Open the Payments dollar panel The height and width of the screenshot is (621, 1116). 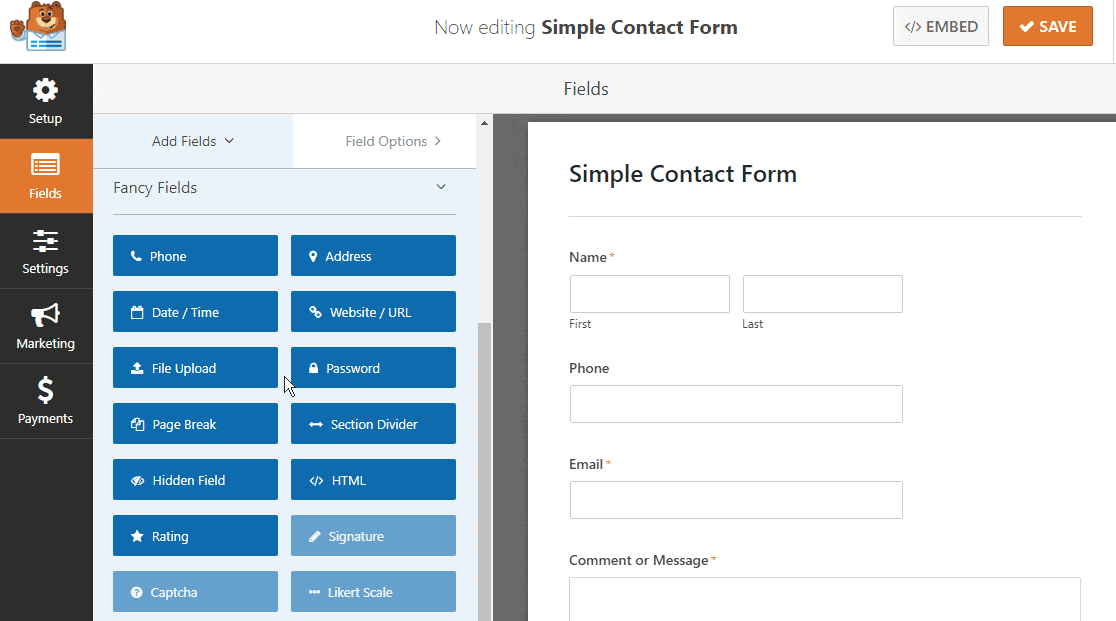pyautogui.click(x=46, y=402)
